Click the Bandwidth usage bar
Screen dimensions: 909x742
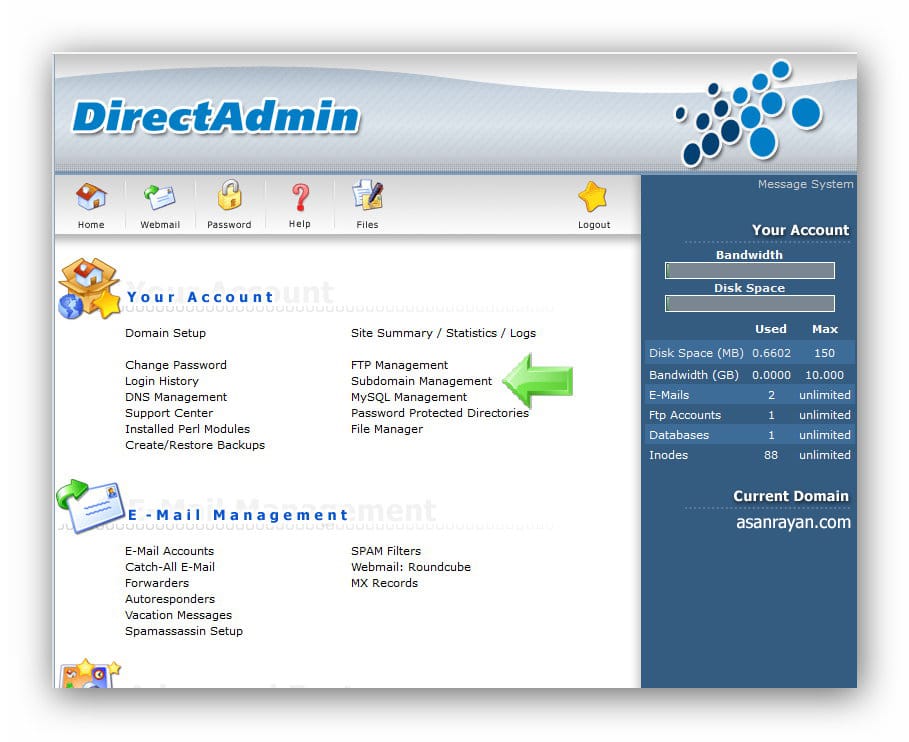tap(750, 271)
